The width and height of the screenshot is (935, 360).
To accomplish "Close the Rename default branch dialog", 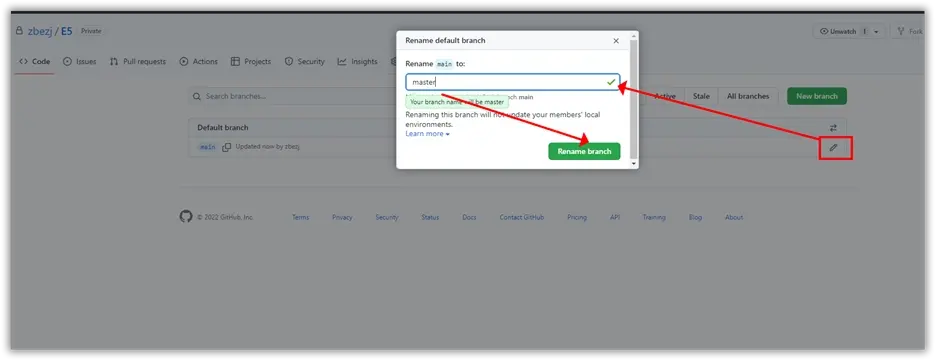I will coord(616,41).
